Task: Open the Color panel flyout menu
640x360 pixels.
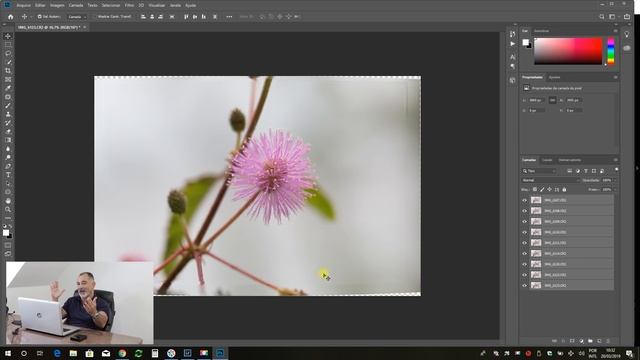Action: click(x=616, y=31)
